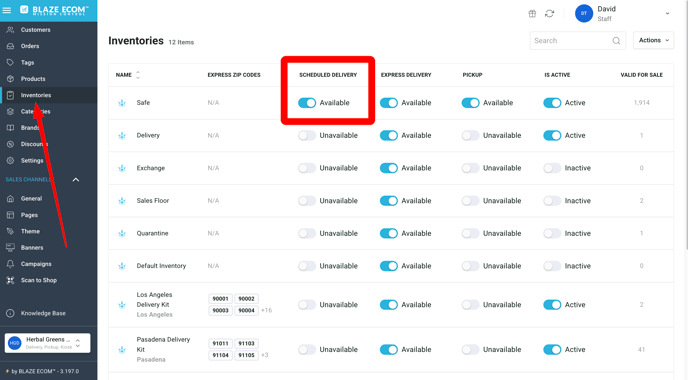Enable Pickup for Exchange inventory
The width and height of the screenshot is (688, 380).
[470, 168]
